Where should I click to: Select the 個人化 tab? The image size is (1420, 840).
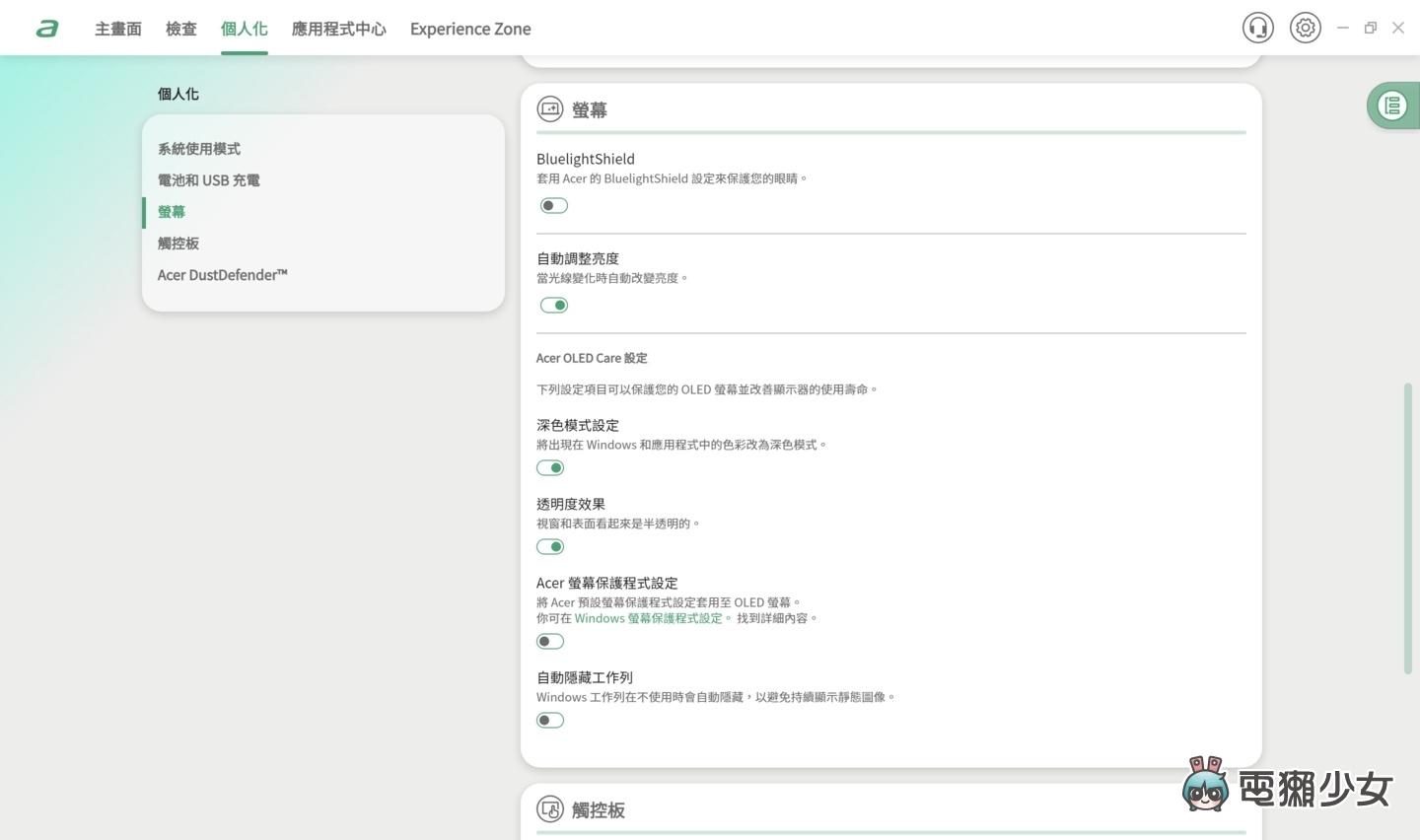245,29
